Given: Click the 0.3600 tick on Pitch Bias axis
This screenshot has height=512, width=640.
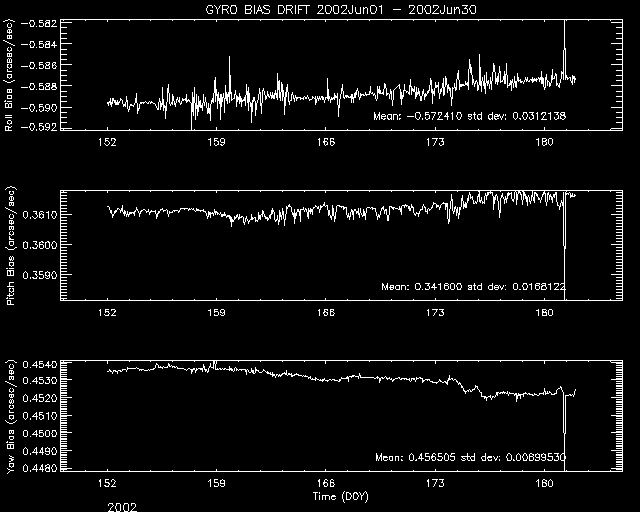Looking at the screenshot, I should [x=40, y=245].
